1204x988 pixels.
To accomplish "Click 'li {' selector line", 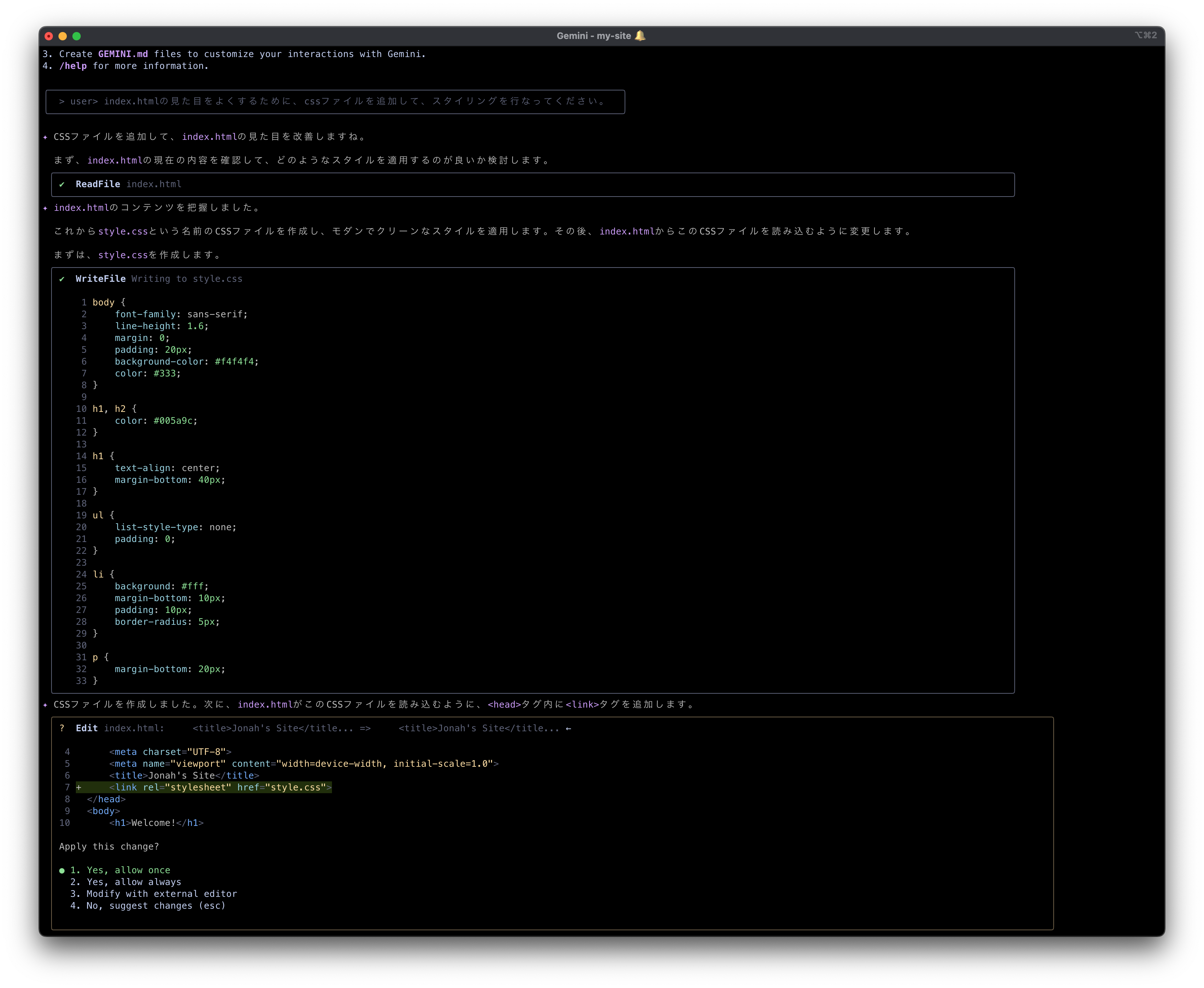I will coord(103,574).
